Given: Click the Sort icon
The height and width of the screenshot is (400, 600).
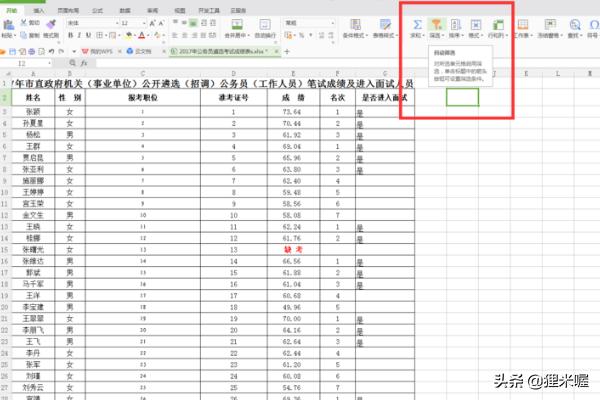Looking at the screenshot, I should [x=455, y=24].
